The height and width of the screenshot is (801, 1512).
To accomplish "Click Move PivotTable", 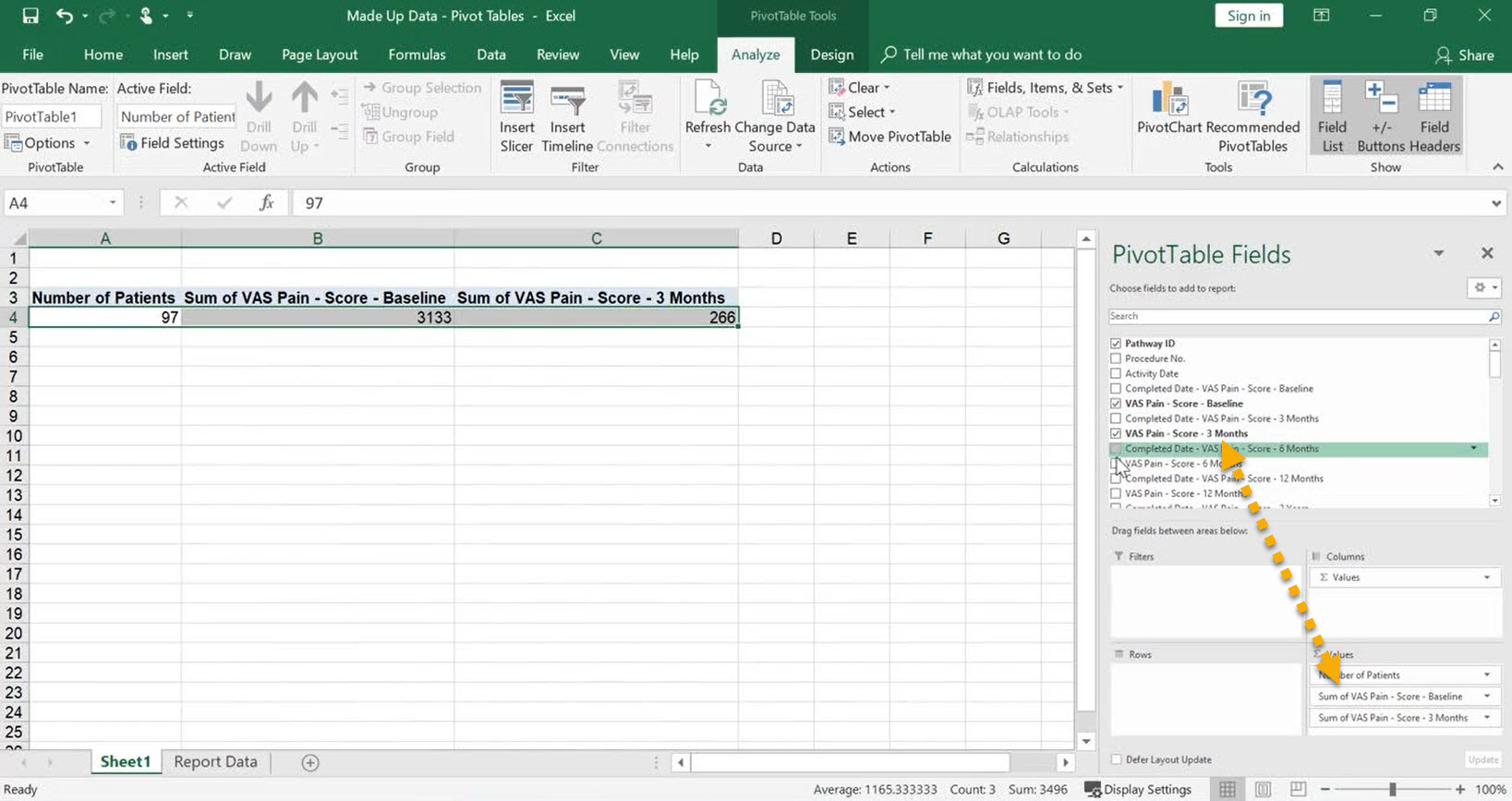I will click(889, 137).
